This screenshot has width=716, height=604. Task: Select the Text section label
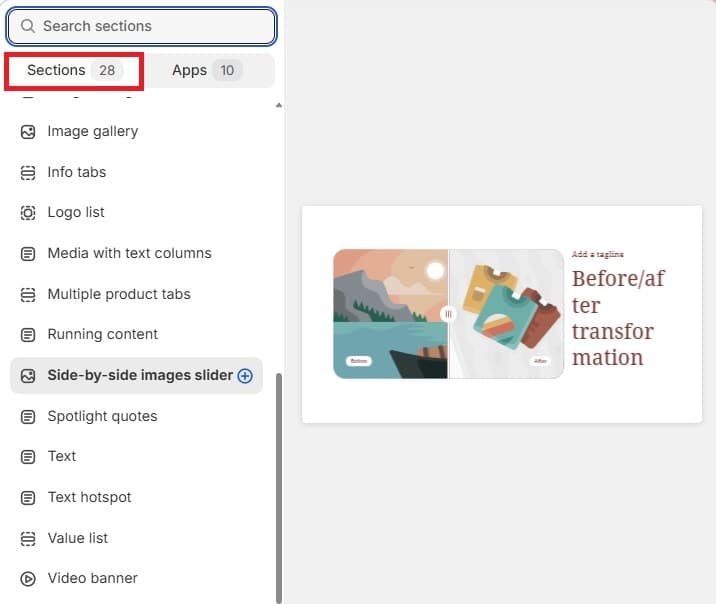pyautogui.click(x=62, y=456)
